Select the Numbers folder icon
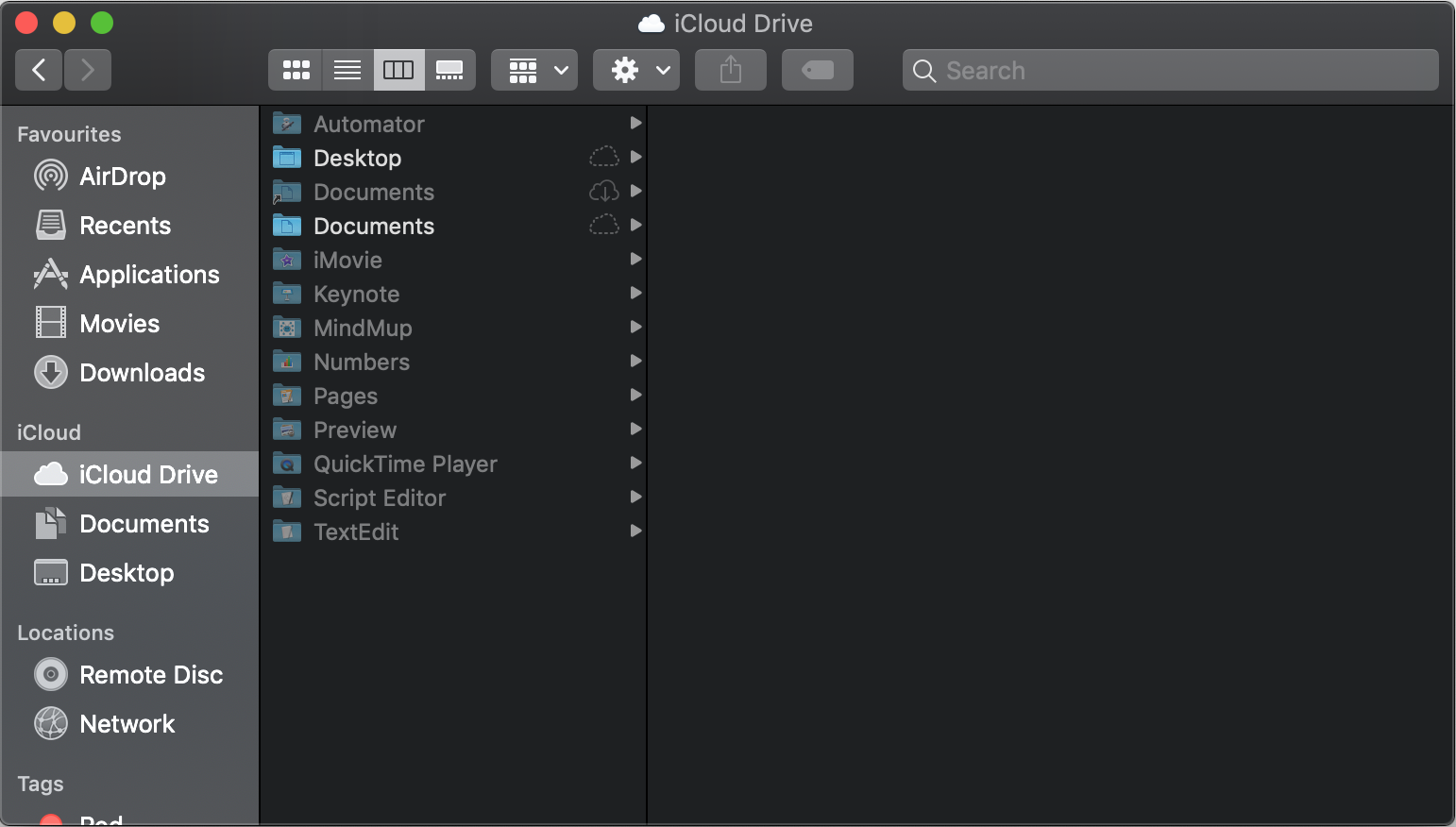Viewport: 1456px width, 827px height. [x=287, y=362]
